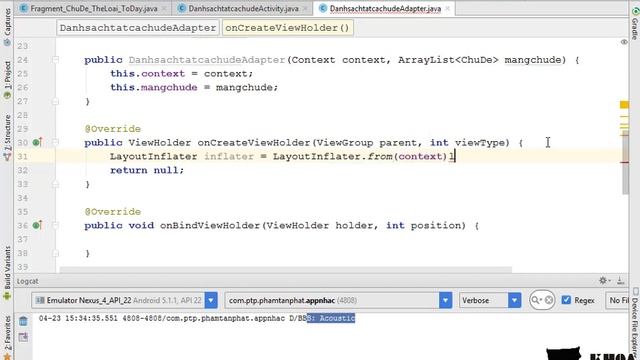The image size is (640, 360).
Task: Collapse onCreateViewHolder method at line 30
Action: coord(56,142)
